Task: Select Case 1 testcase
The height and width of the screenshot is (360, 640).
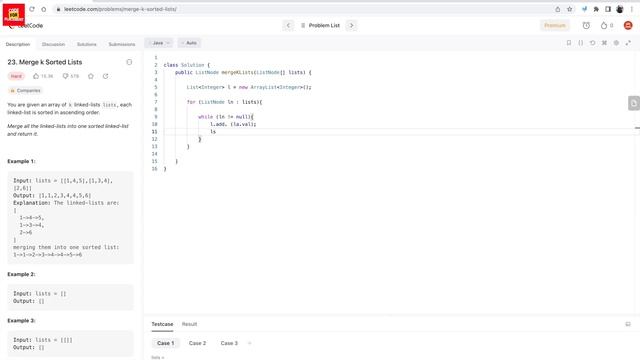Action: pos(166,343)
